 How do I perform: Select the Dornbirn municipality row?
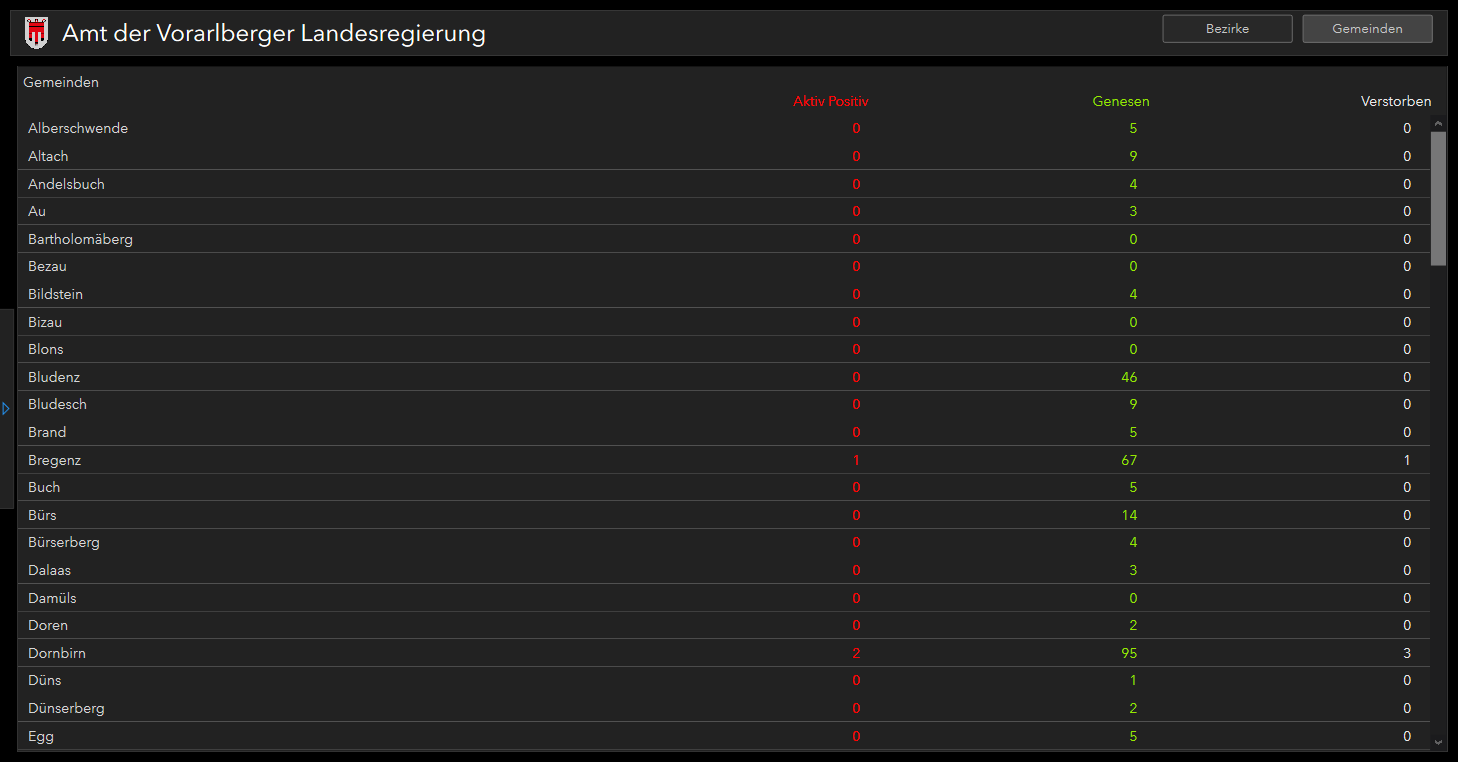[725, 653]
